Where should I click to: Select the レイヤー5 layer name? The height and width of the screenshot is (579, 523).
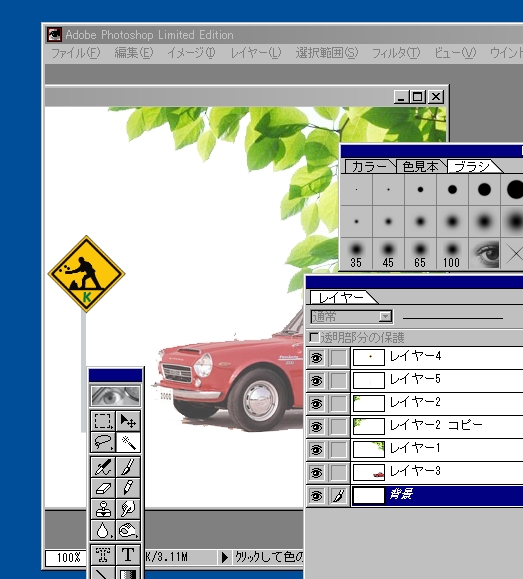(415, 379)
